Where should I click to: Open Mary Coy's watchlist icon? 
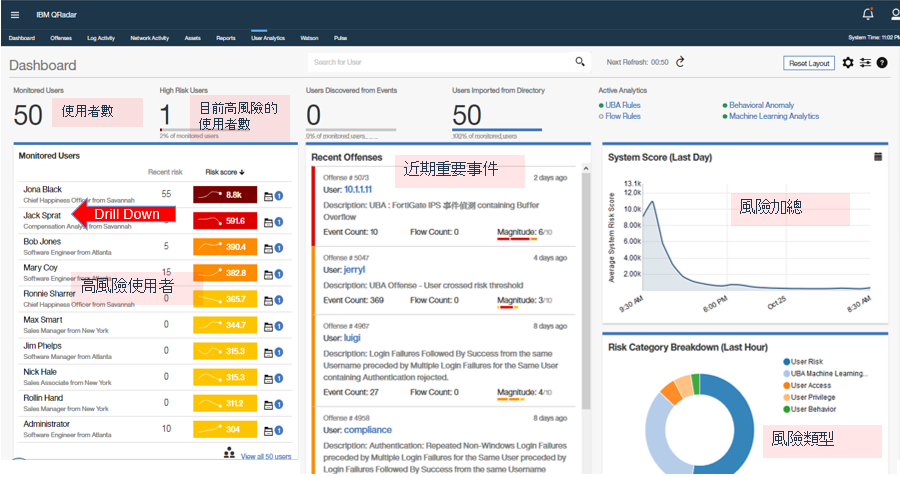[268, 274]
